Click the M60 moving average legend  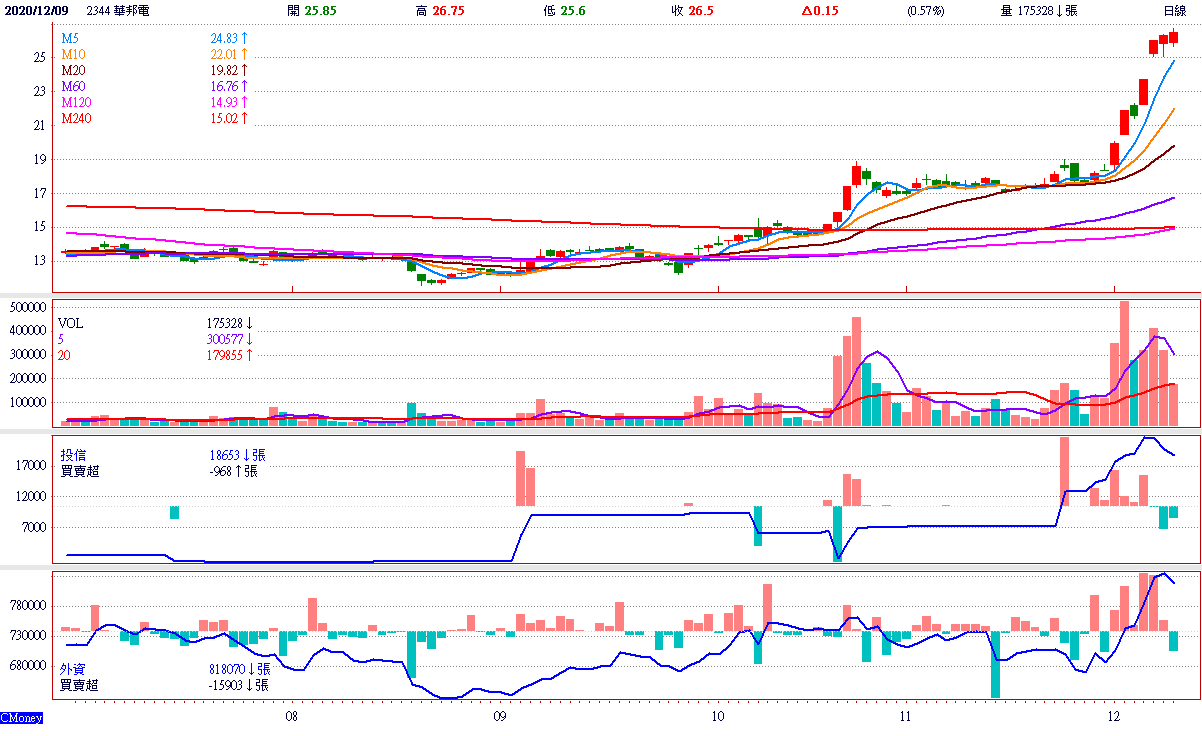coord(73,86)
